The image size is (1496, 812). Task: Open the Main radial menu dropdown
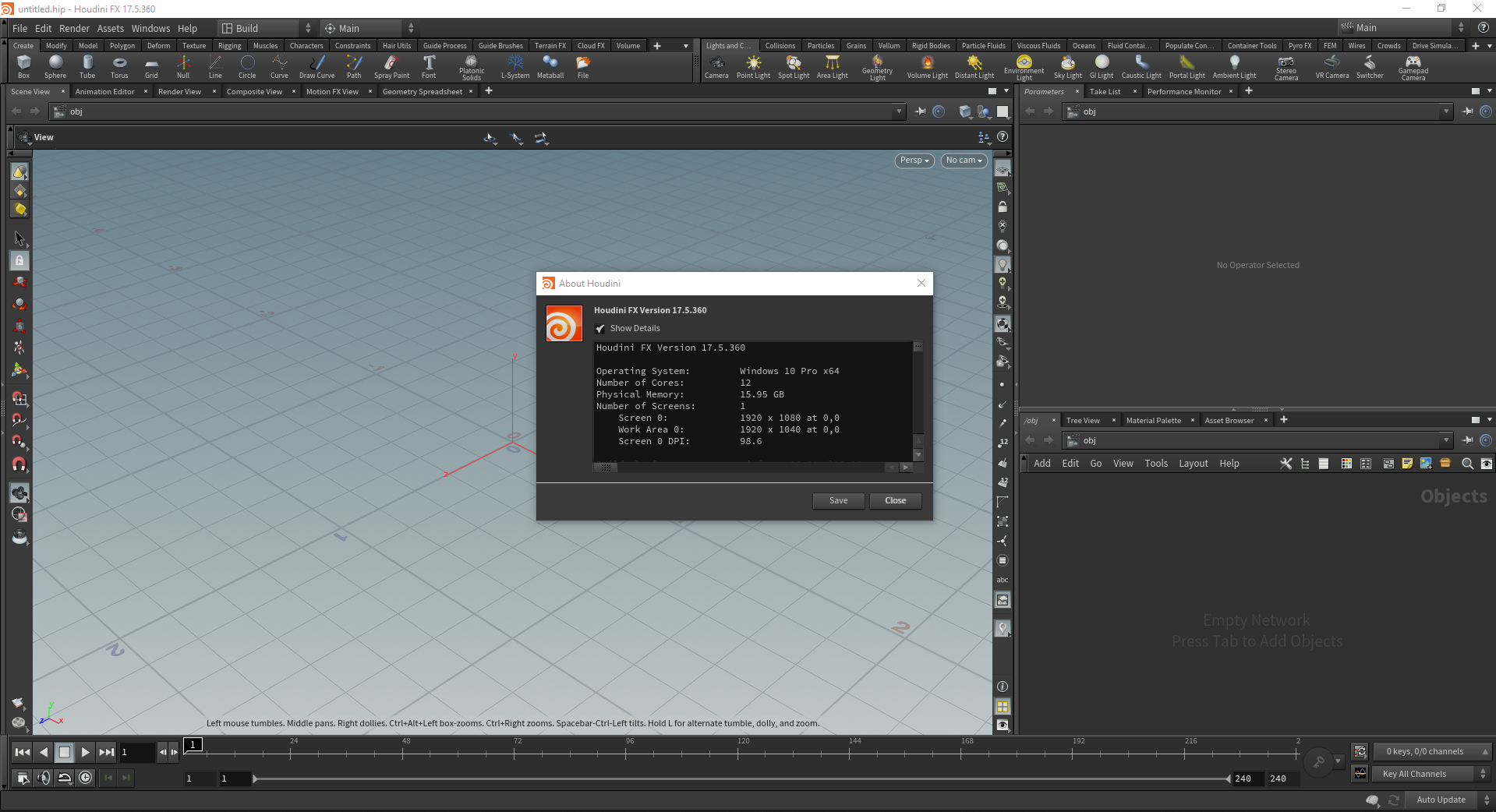369,28
